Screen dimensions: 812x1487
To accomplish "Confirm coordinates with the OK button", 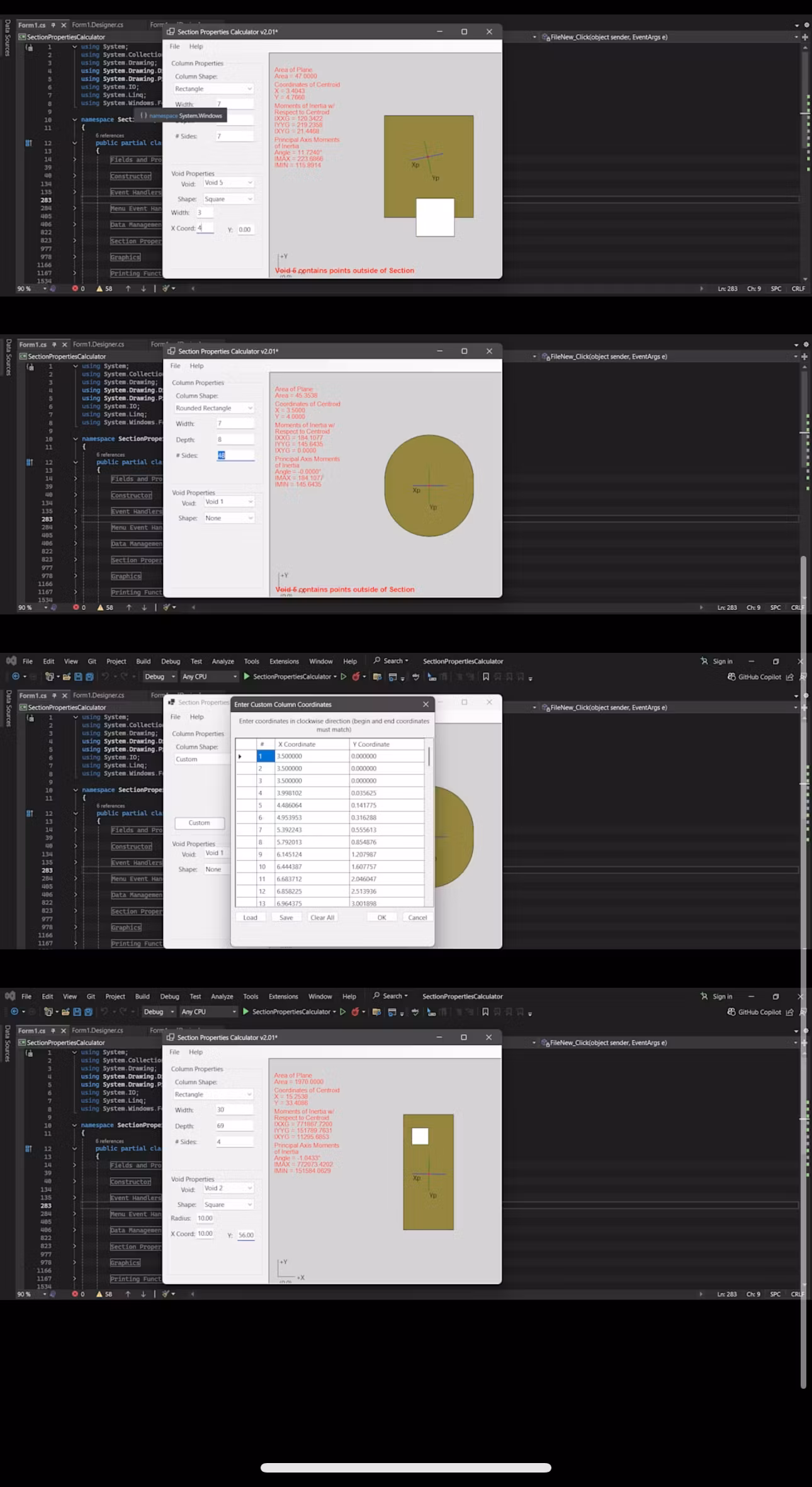I will tap(381, 917).
